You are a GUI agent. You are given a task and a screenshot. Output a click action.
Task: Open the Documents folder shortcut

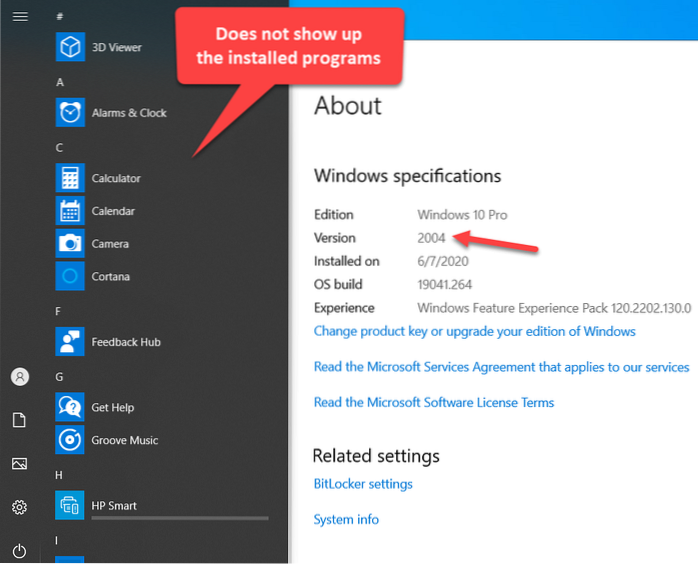(x=19, y=420)
